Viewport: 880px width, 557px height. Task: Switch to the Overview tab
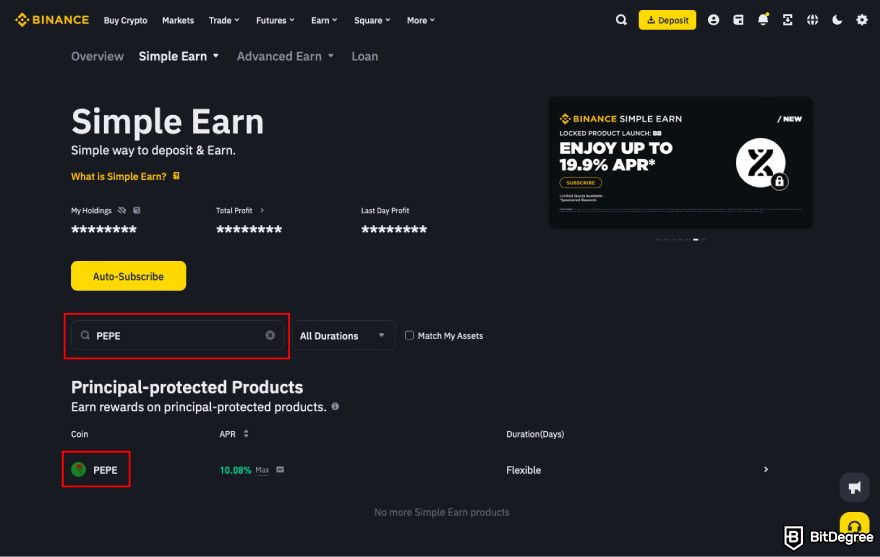[x=97, y=56]
